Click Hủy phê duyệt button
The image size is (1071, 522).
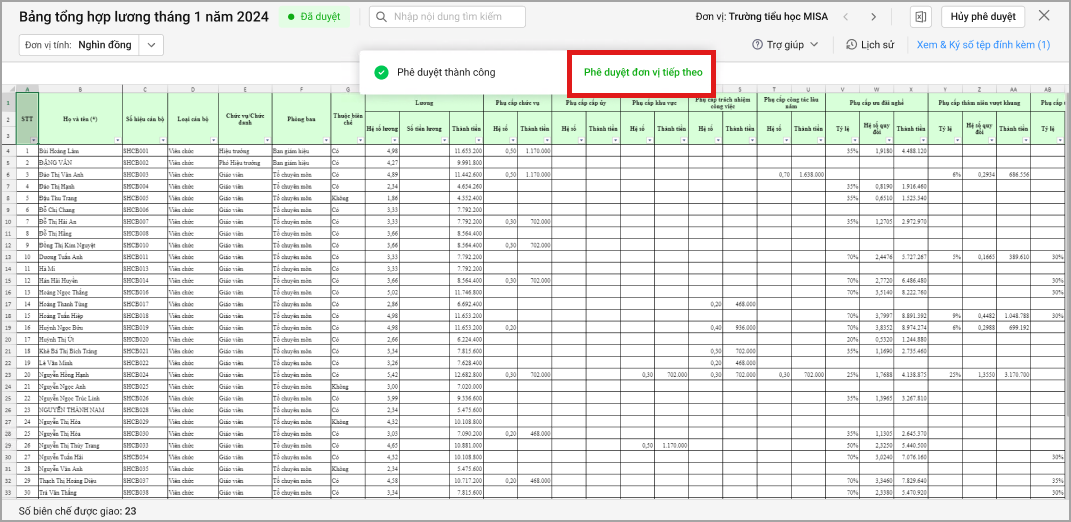[x=982, y=17]
